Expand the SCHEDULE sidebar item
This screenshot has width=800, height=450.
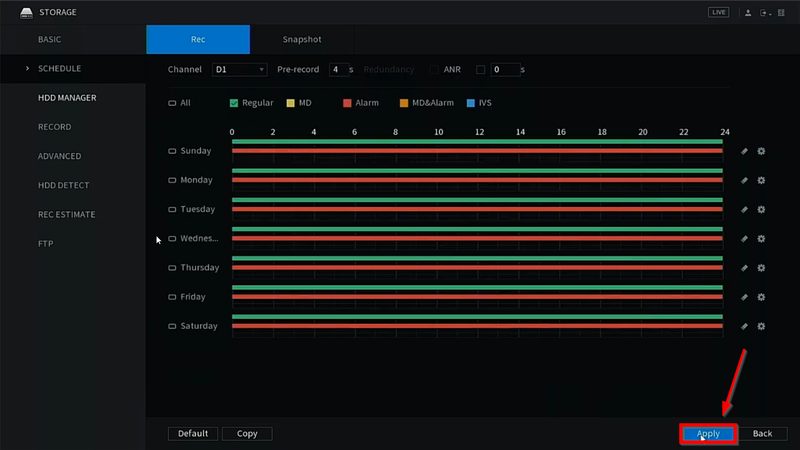click(59, 69)
